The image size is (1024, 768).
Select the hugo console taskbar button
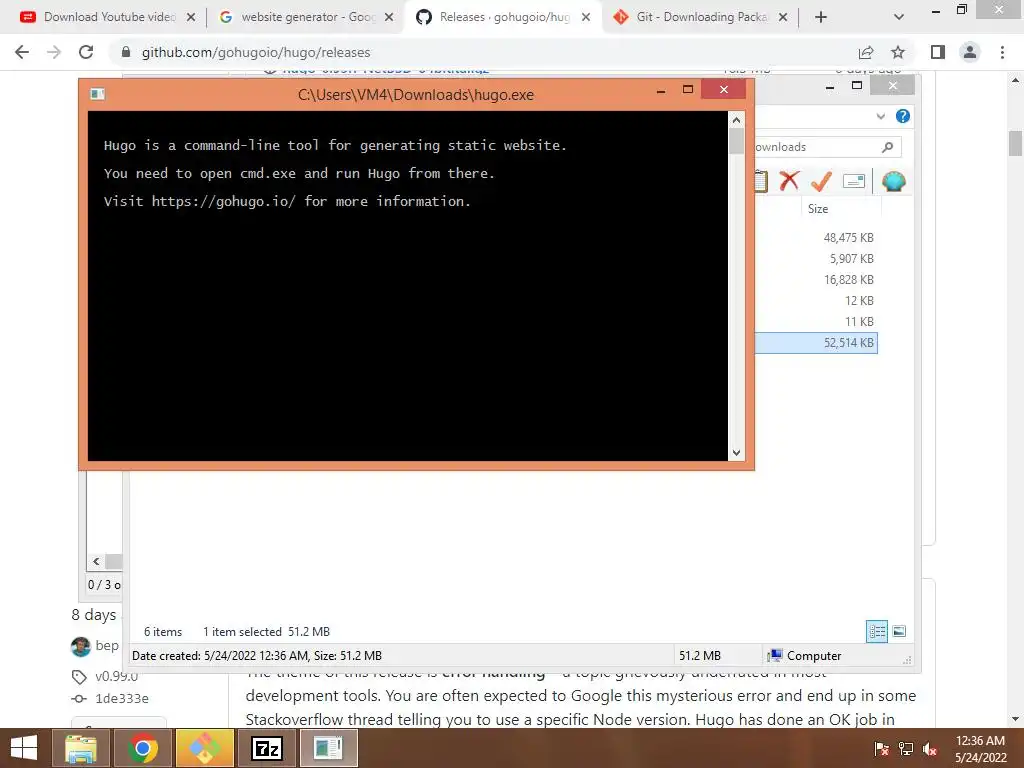328,748
